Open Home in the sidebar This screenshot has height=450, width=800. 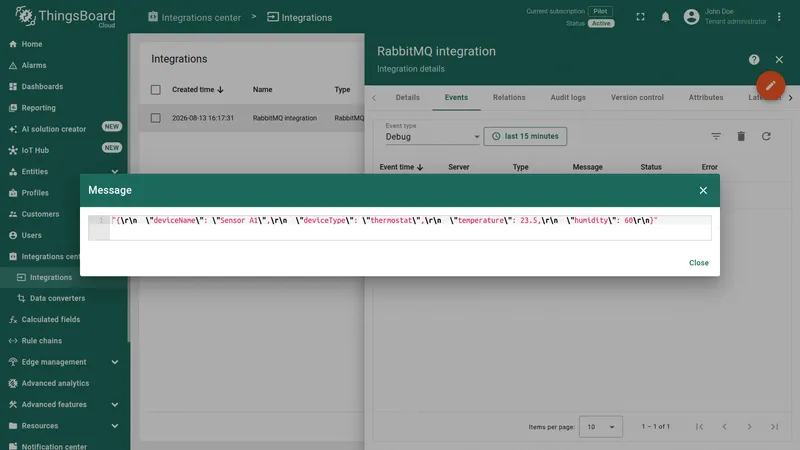(x=32, y=44)
